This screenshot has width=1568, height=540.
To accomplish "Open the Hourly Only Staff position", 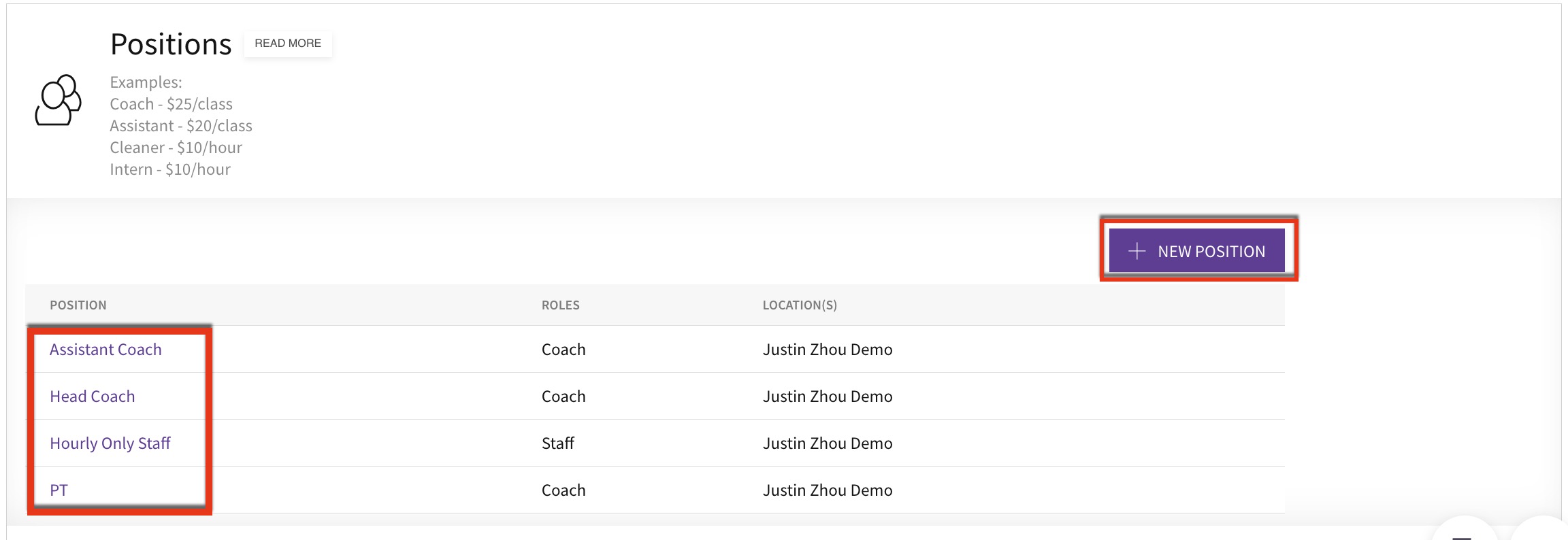I will (x=110, y=443).
